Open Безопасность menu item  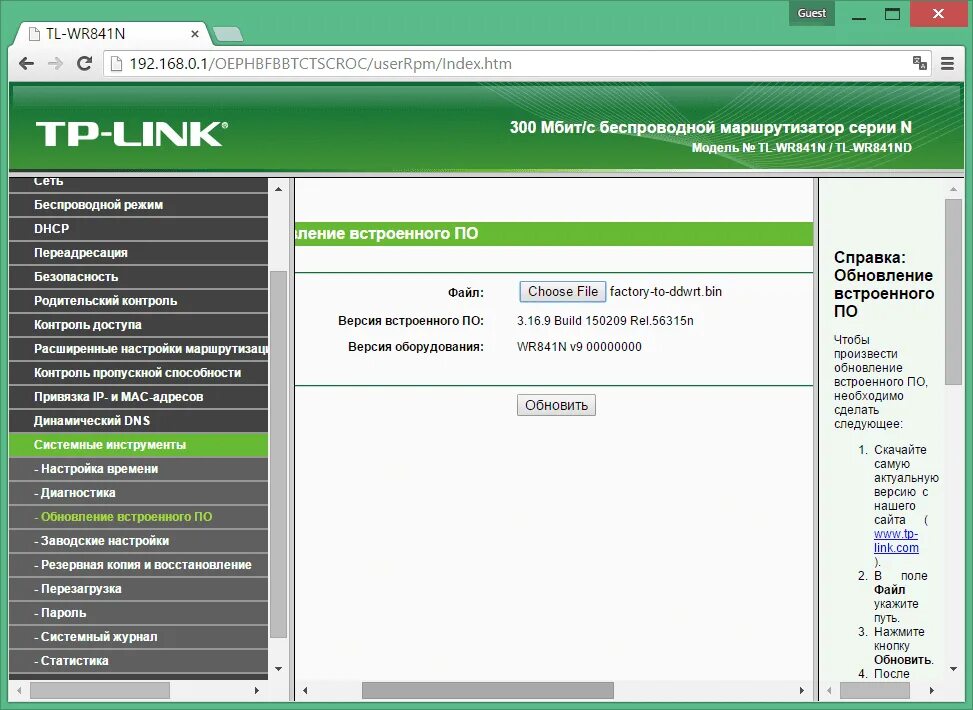tap(138, 277)
